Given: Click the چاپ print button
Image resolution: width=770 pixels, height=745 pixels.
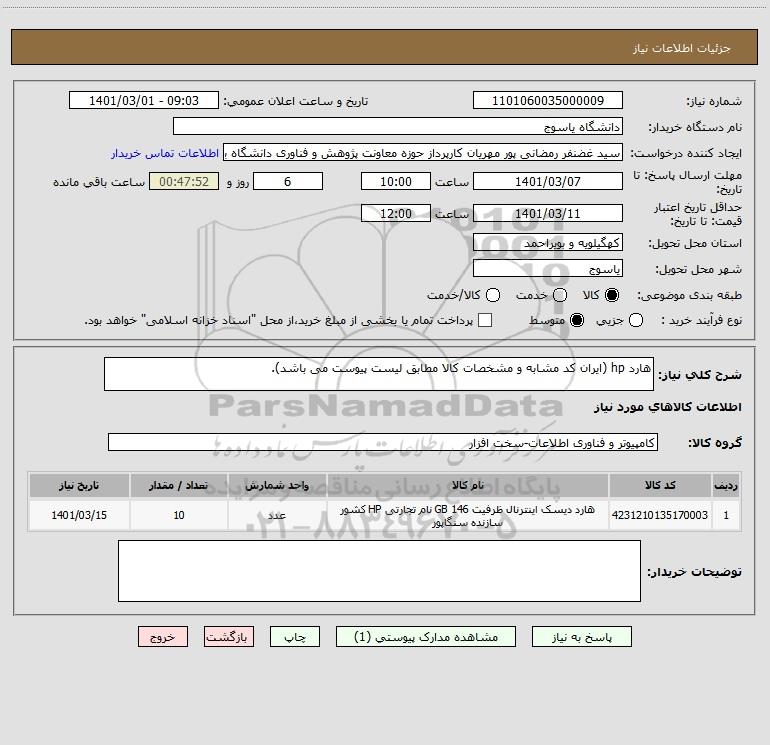Looking at the screenshot, I should click(x=295, y=636).
